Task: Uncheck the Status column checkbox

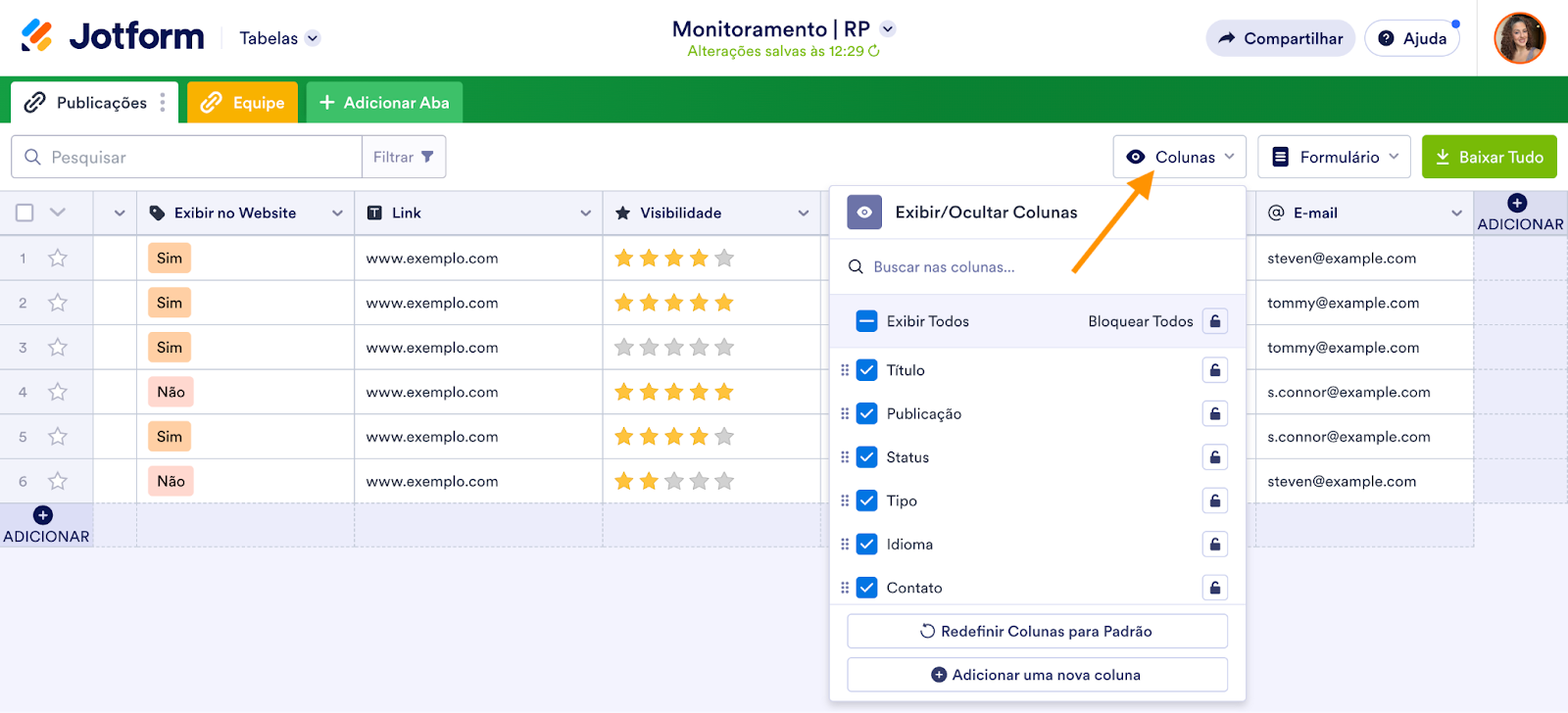Action: tap(866, 457)
